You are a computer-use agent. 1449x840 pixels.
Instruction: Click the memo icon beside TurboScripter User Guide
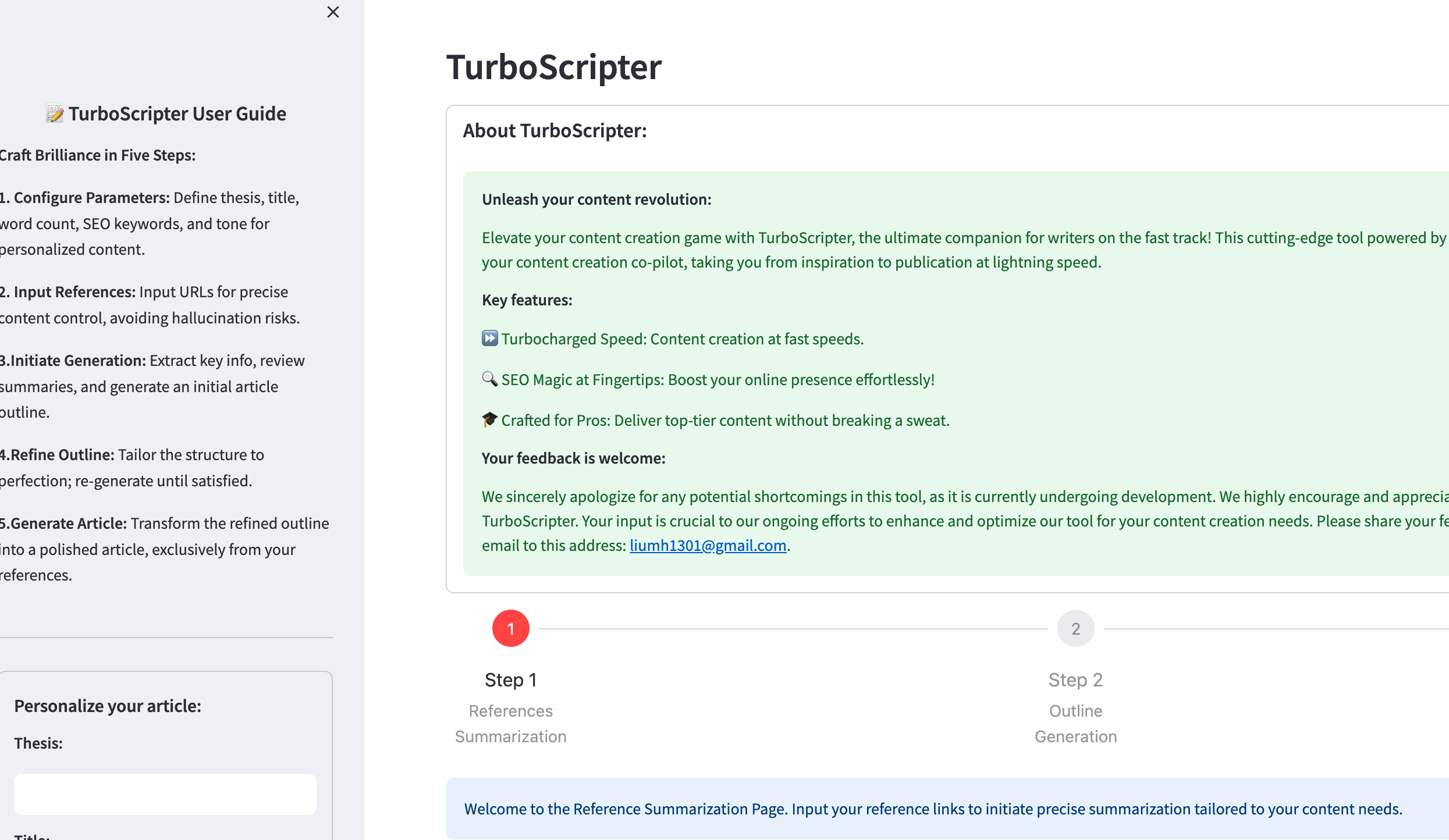(x=54, y=113)
